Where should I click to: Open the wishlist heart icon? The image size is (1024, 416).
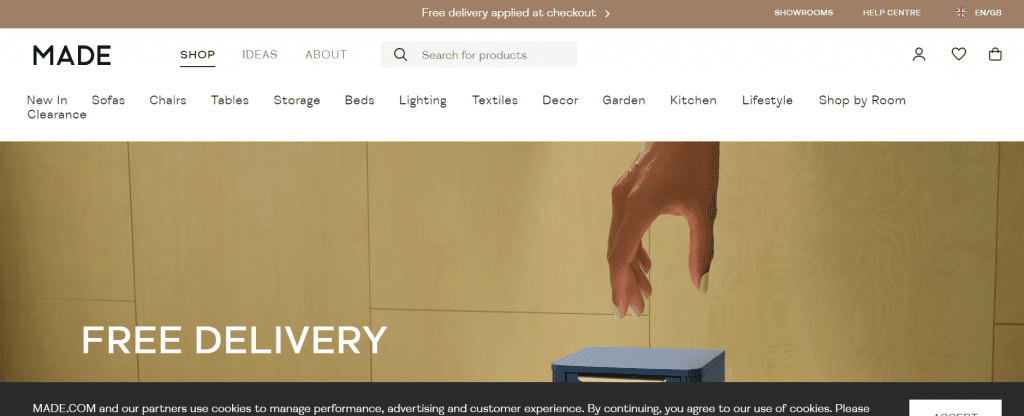[x=958, y=54]
